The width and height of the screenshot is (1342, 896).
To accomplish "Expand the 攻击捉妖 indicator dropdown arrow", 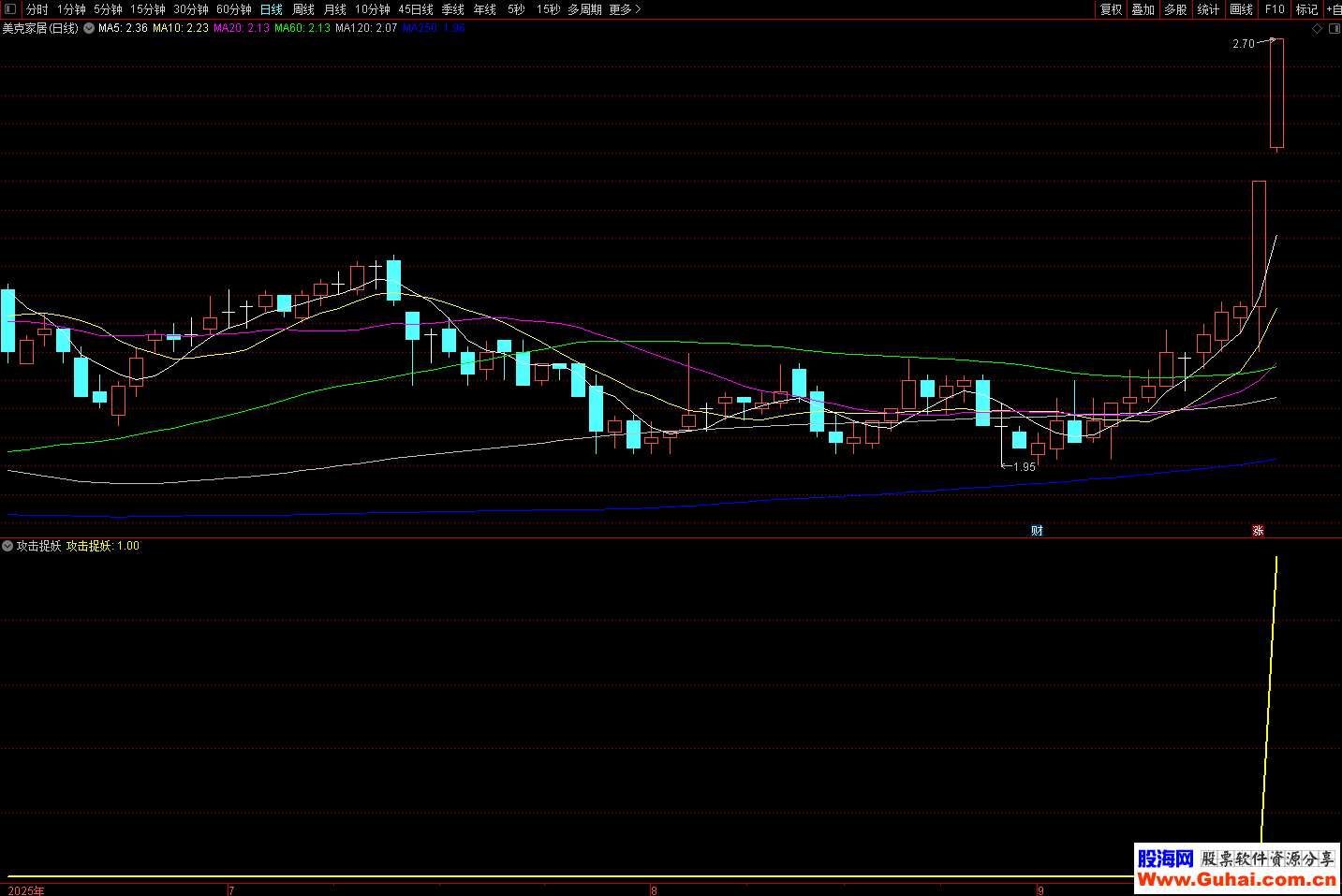I will (7, 546).
